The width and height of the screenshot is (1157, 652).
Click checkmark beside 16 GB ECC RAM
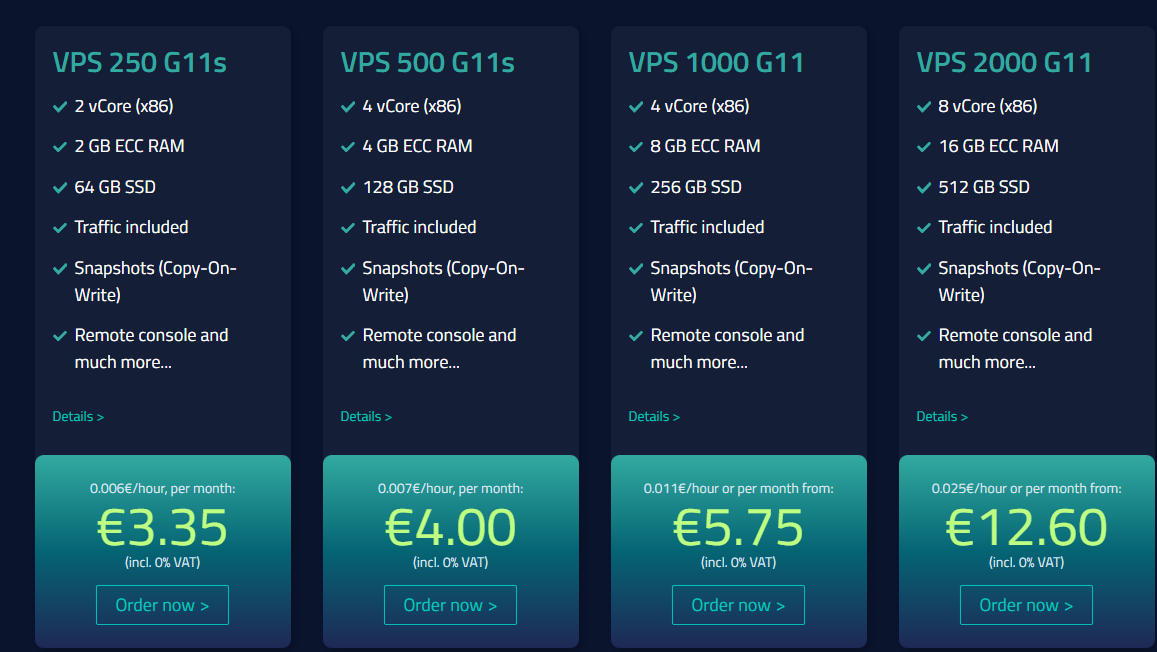(924, 147)
